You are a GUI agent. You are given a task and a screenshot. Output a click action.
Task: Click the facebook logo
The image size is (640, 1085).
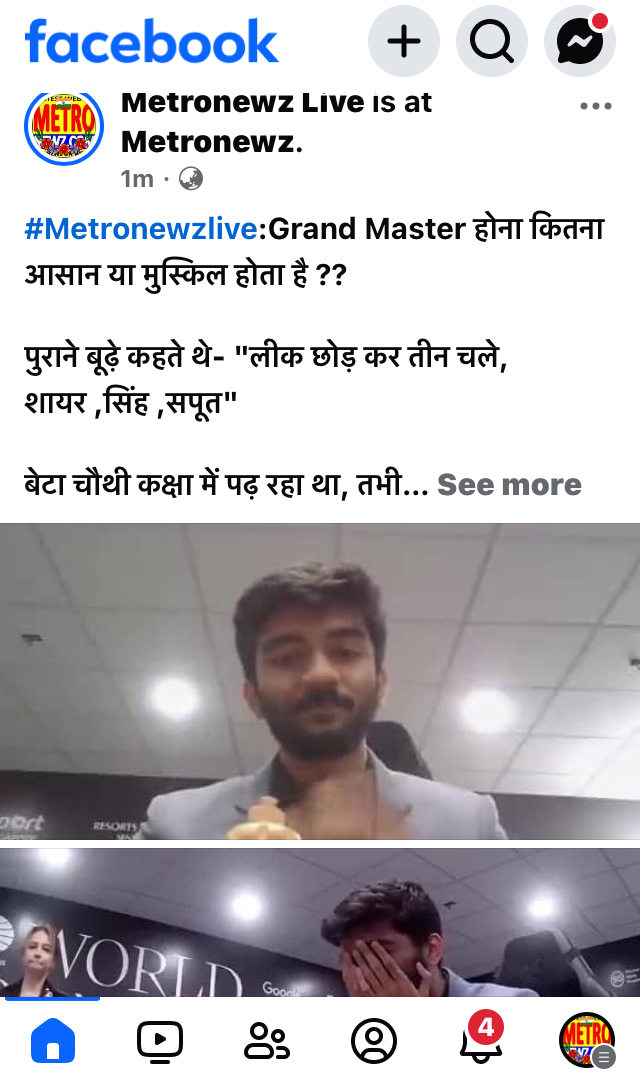click(x=152, y=42)
